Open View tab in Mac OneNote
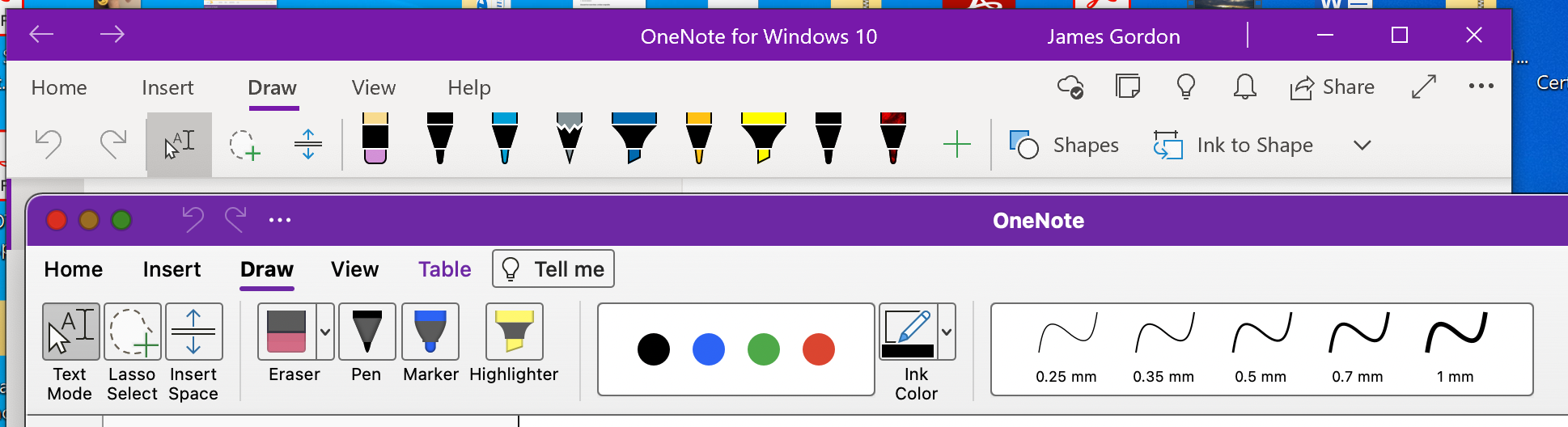 point(354,269)
